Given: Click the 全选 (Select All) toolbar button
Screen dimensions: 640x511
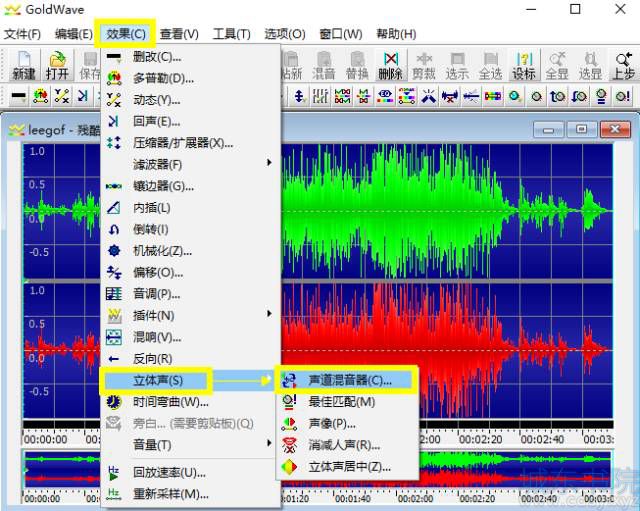Looking at the screenshot, I should coord(490,65).
